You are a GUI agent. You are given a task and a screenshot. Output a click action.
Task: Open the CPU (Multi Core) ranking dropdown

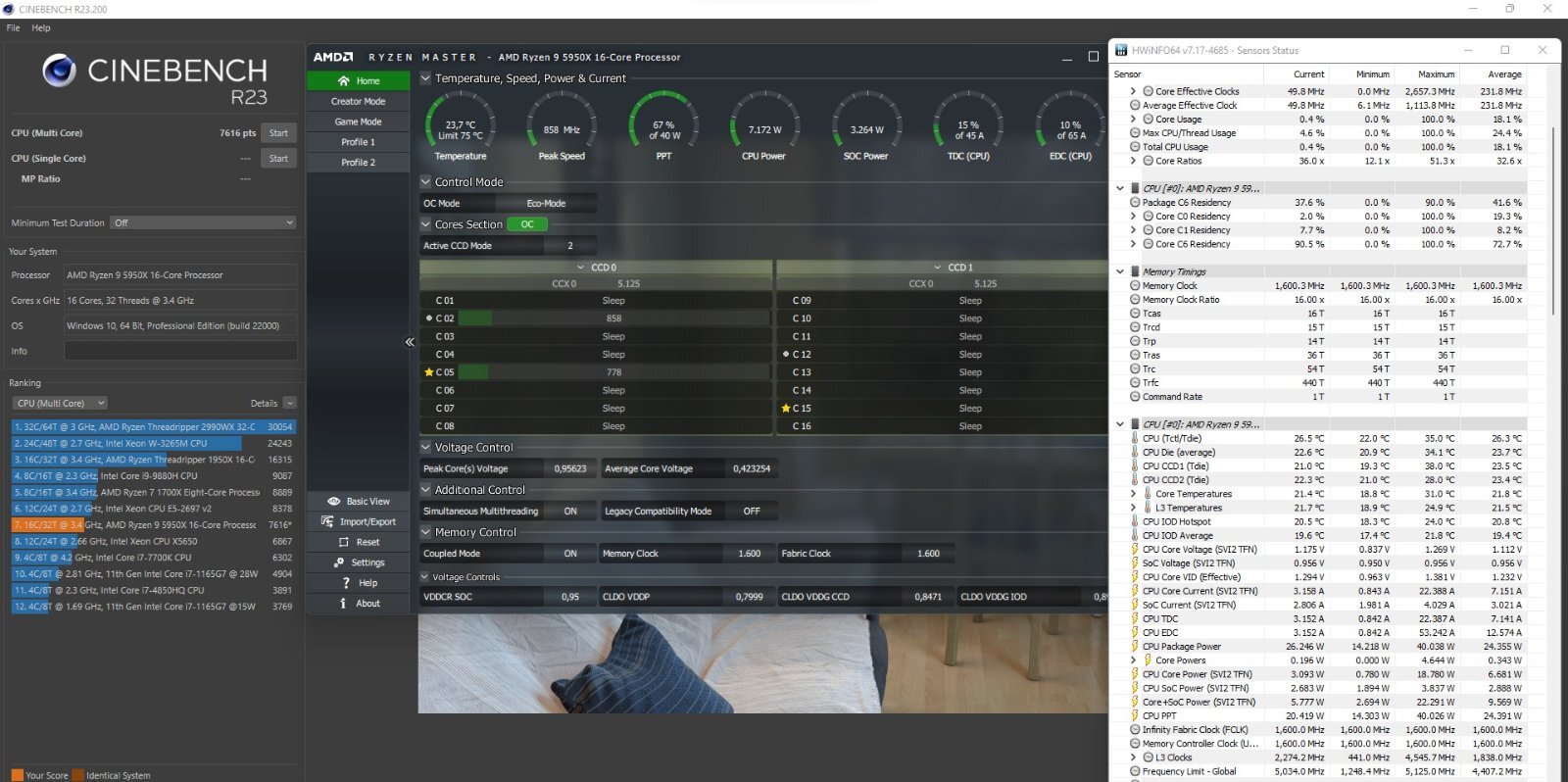tap(60, 404)
